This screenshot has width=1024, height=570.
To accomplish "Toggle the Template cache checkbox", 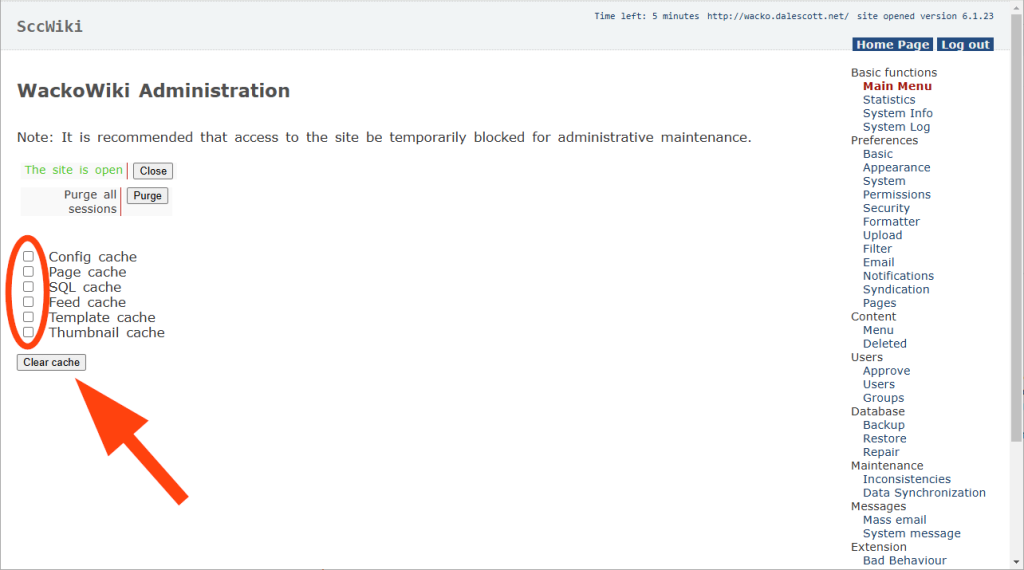I will tap(29, 317).
